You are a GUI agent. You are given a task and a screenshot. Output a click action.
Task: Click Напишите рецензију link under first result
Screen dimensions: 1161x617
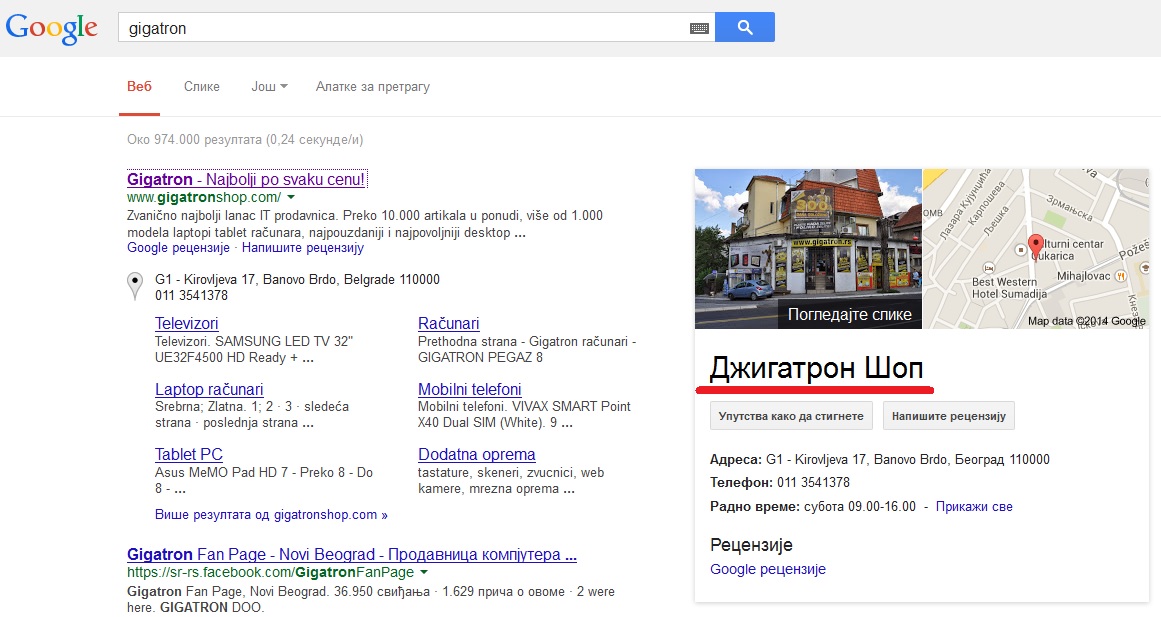pyautogui.click(x=303, y=247)
